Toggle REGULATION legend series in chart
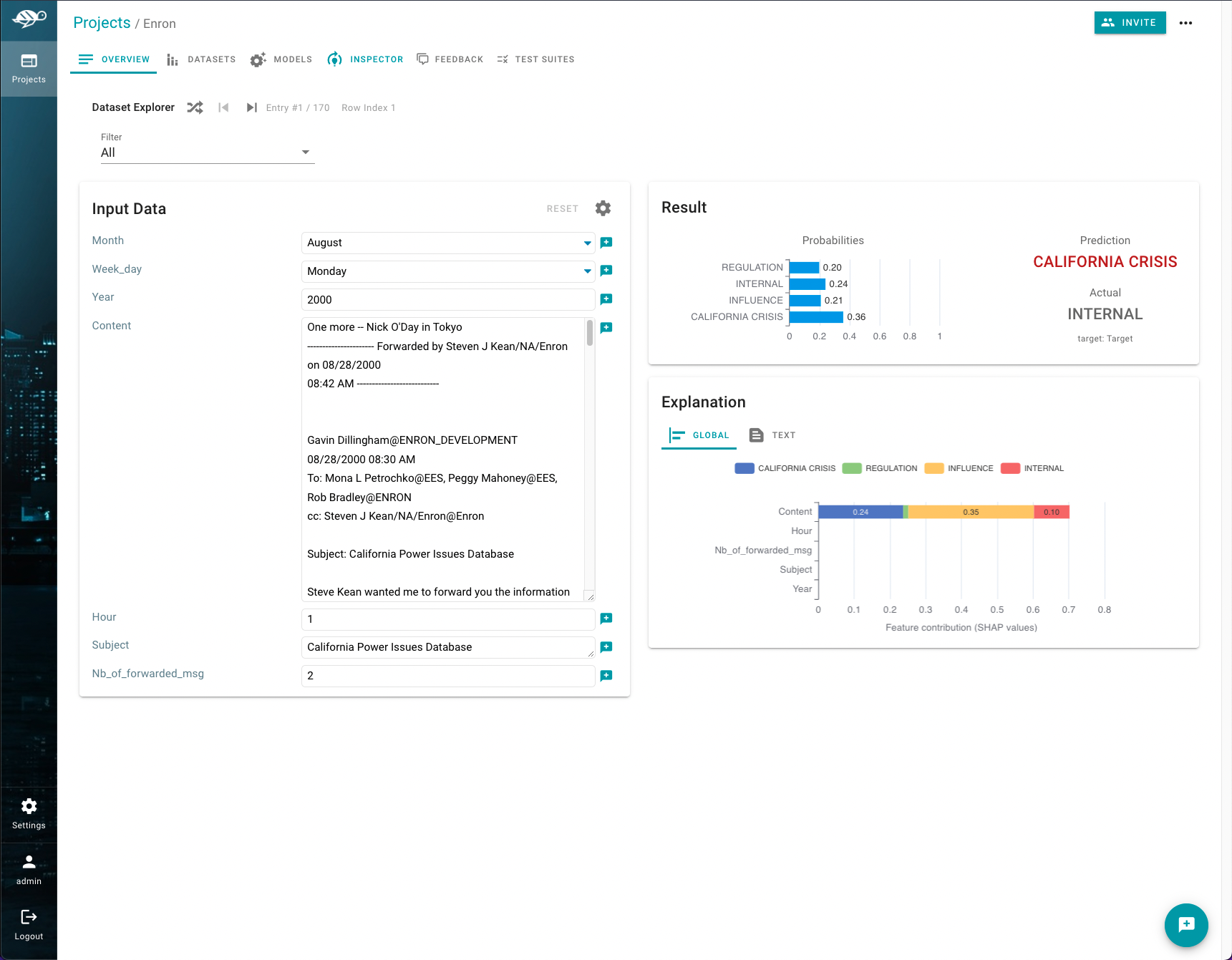The height and width of the screenshot is (960, 1232). (x=880, y=468)
